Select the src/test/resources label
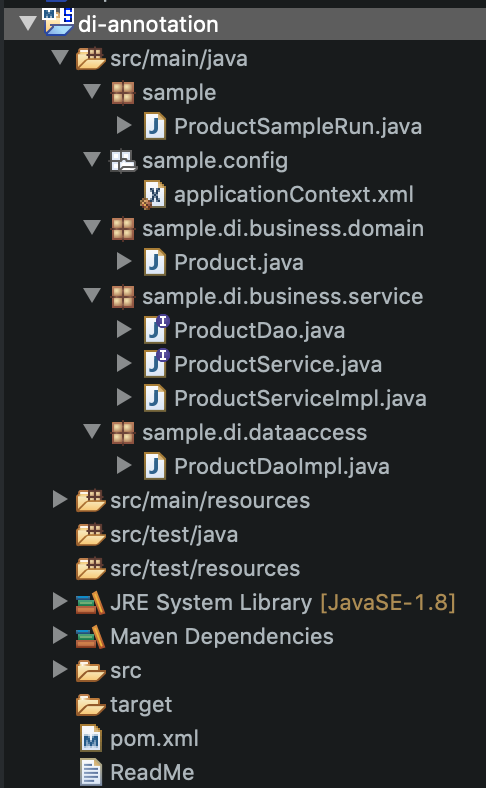 pos(205,569)
